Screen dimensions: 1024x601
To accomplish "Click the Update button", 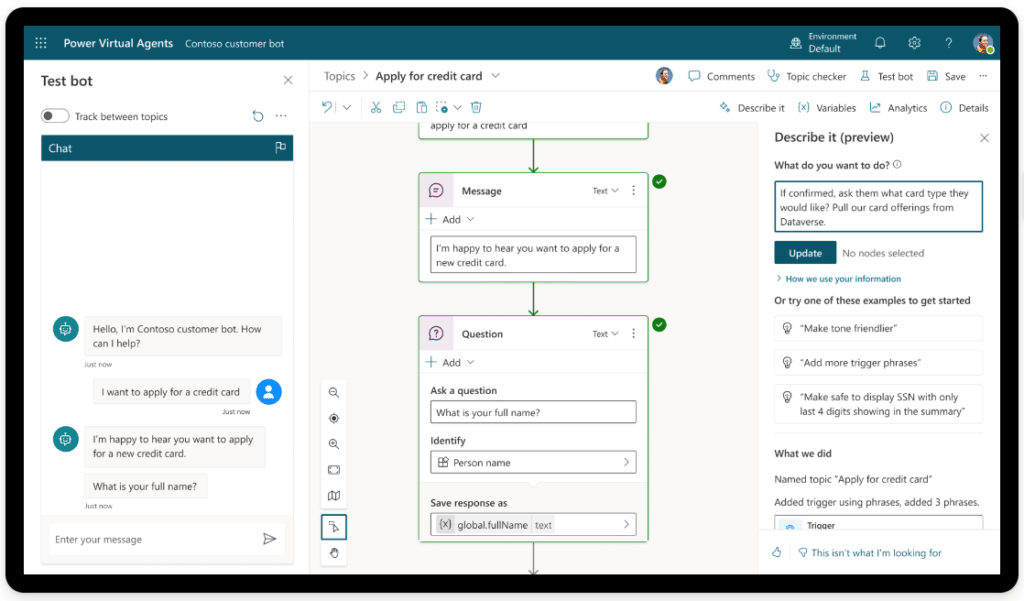I will [x=805, y=253].
